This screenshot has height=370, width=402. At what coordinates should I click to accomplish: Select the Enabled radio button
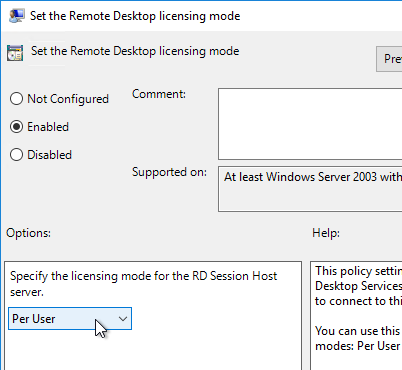pyautogui.click(x=16, y=127)
